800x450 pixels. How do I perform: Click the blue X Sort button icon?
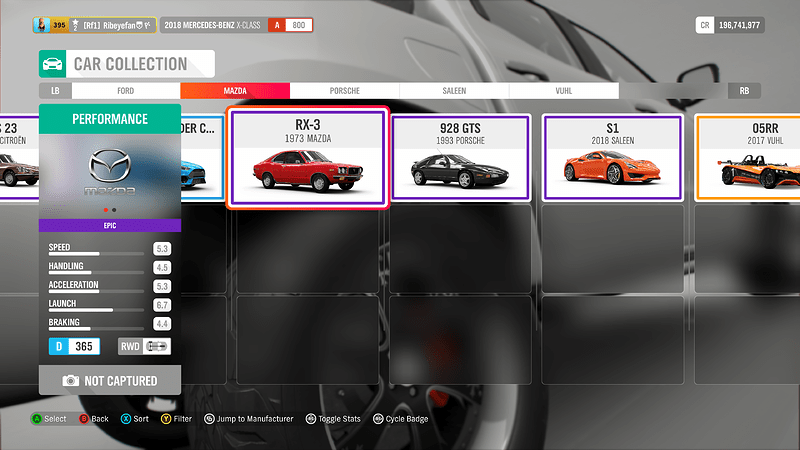(x=126, y=419)
